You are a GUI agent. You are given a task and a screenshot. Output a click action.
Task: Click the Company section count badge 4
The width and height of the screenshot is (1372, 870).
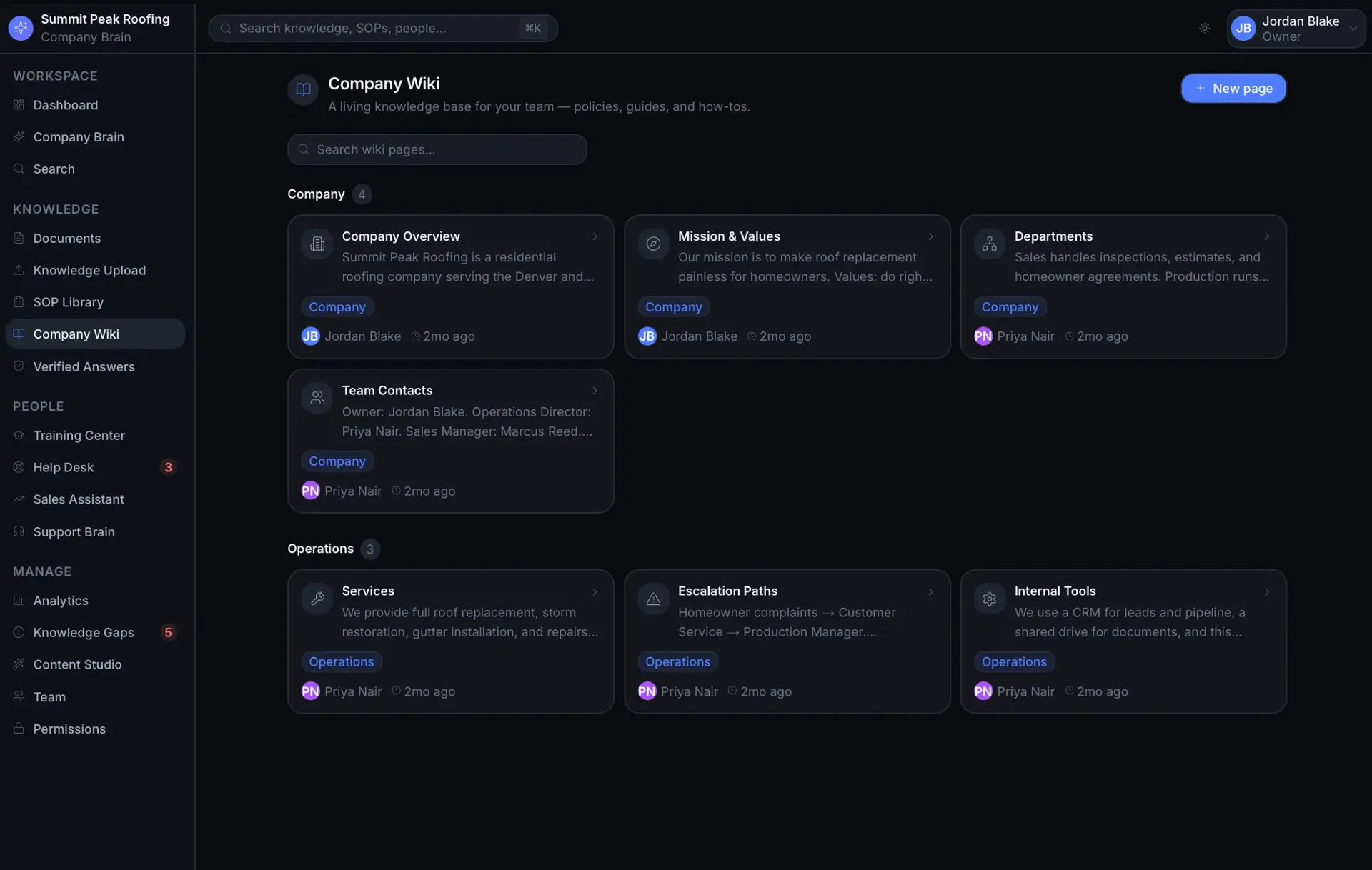click(362, 194)
